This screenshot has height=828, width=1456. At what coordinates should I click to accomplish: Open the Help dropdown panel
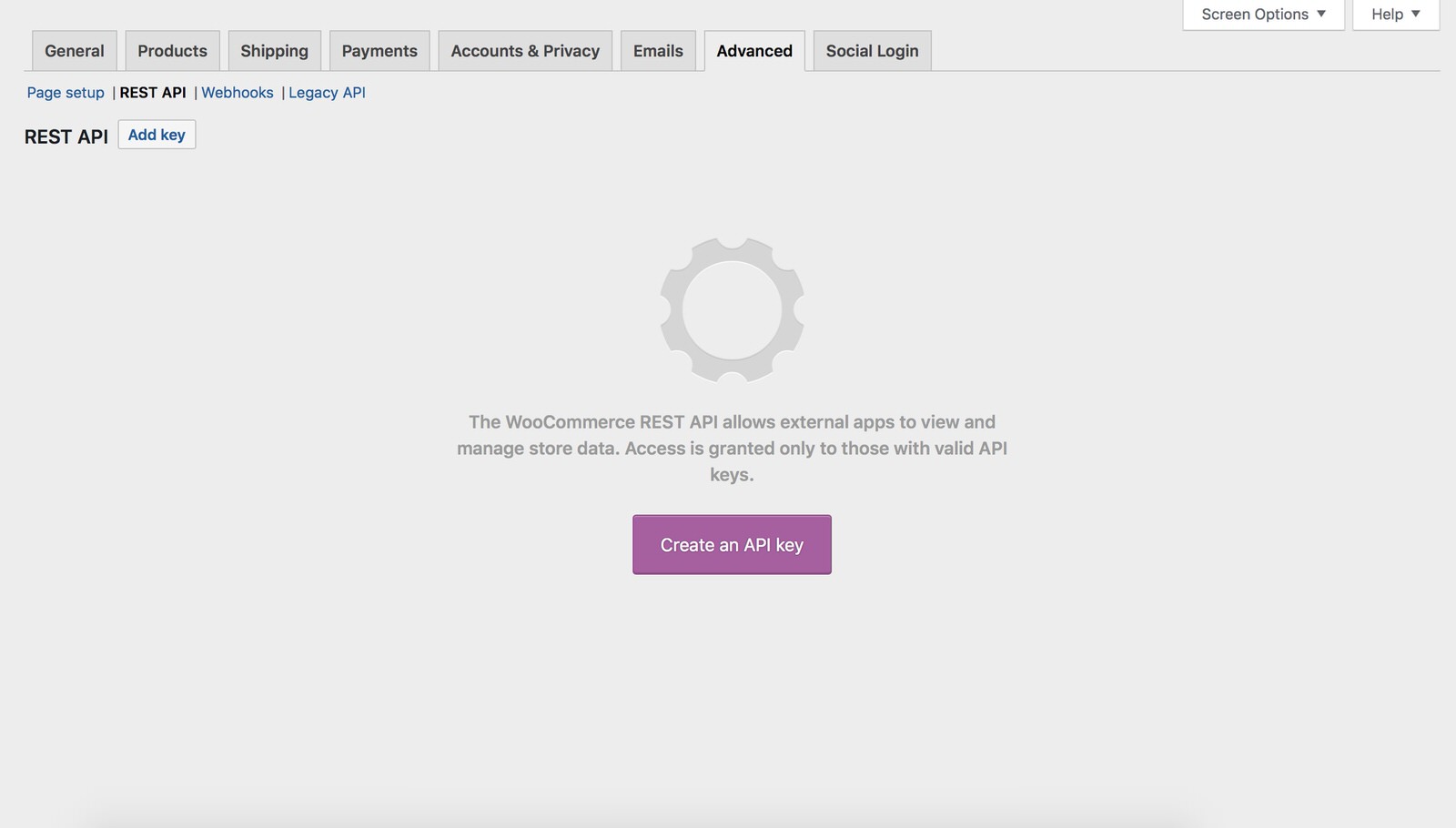click(1395, 15)
